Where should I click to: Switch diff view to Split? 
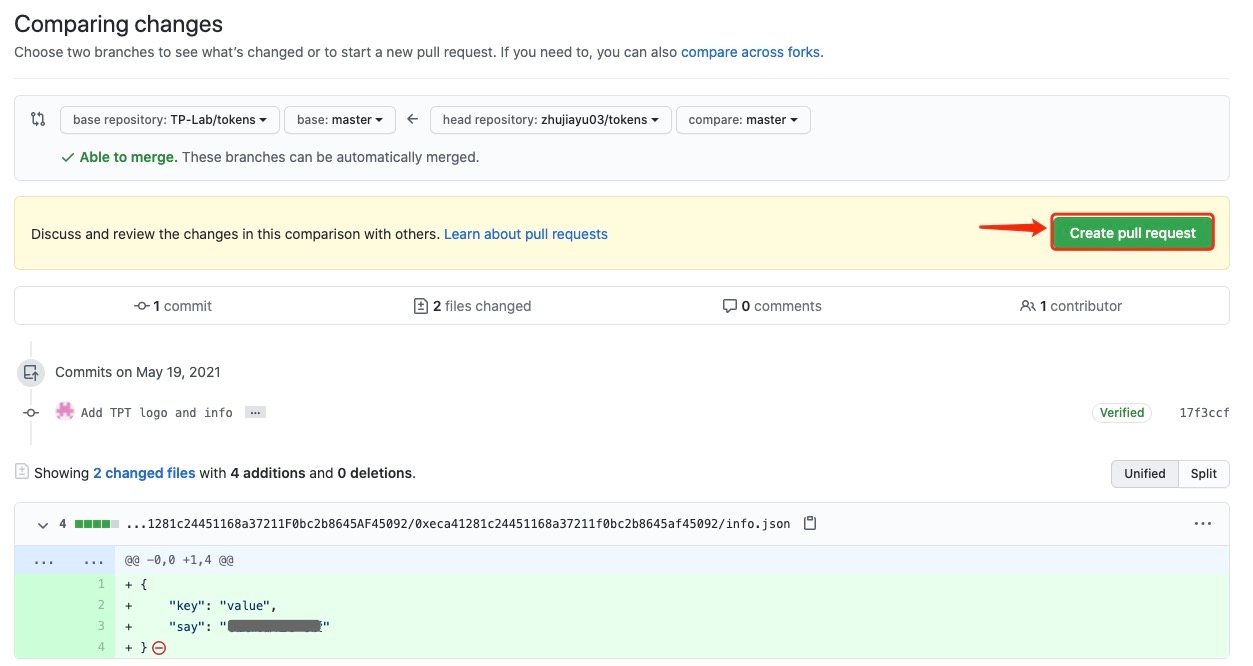point(1203,473)
